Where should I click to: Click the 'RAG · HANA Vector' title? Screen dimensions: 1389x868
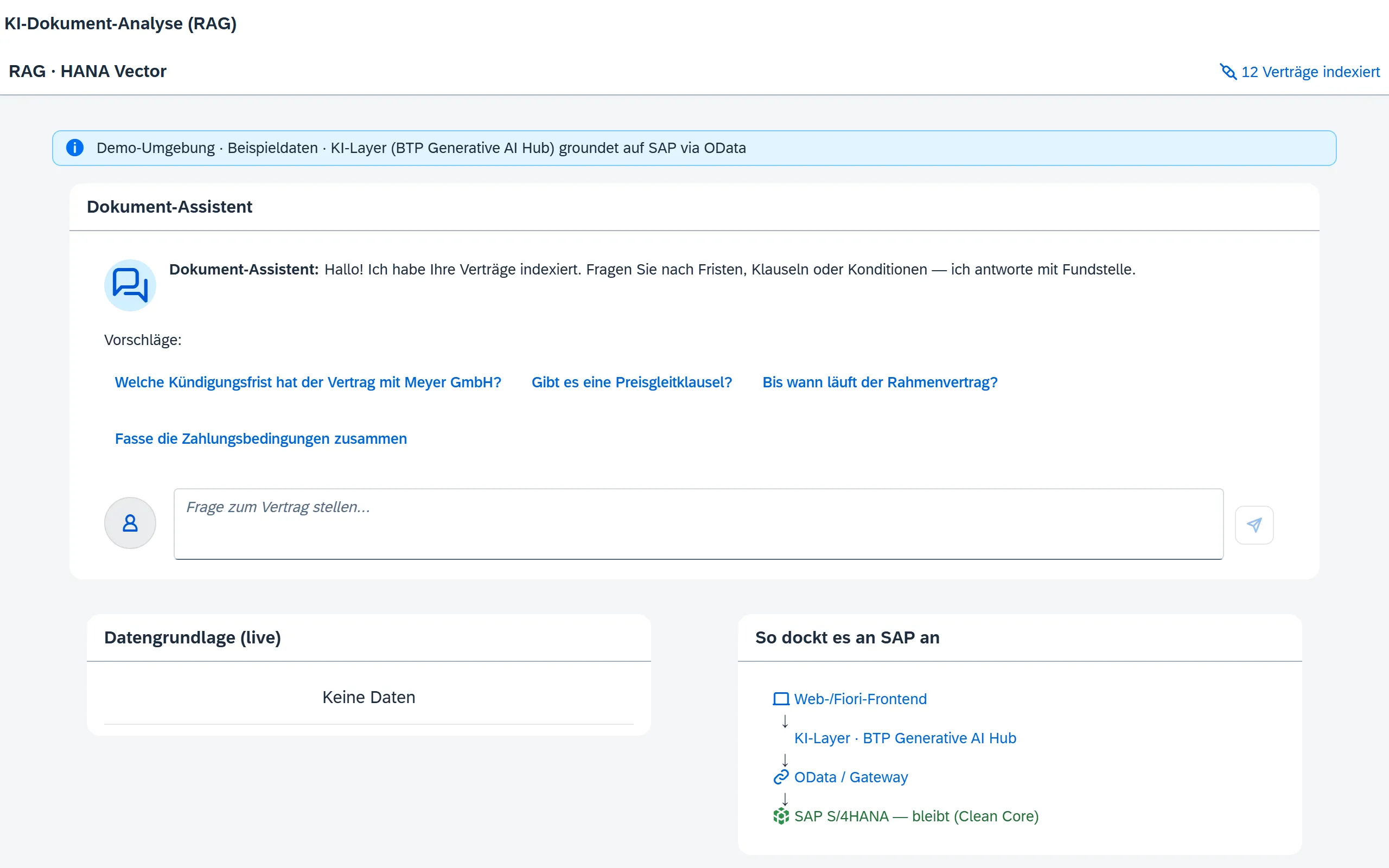pos(87,71)
